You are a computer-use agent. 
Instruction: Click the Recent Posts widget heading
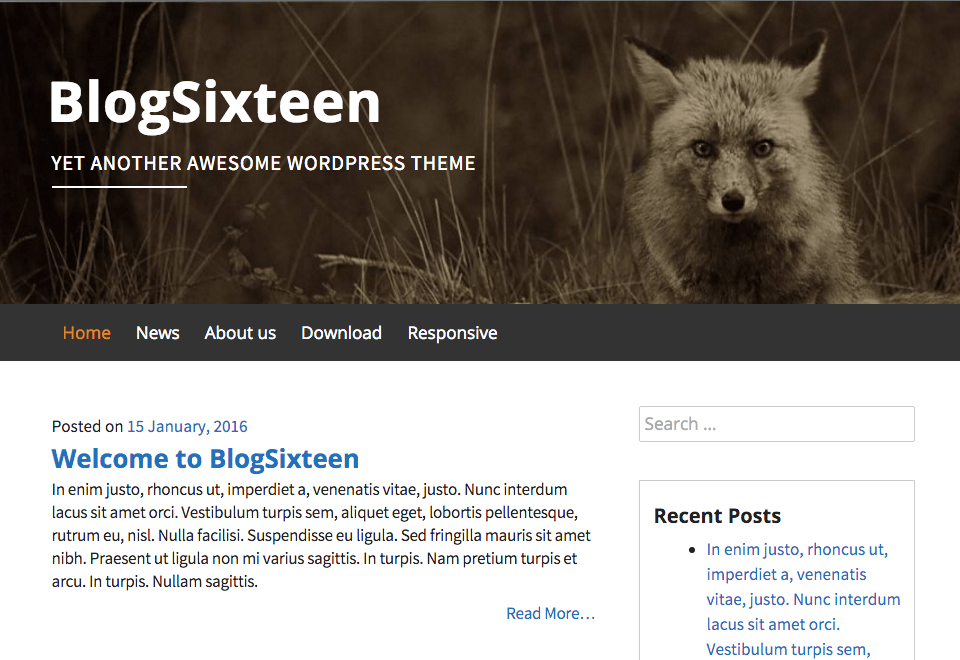(717, 516)
